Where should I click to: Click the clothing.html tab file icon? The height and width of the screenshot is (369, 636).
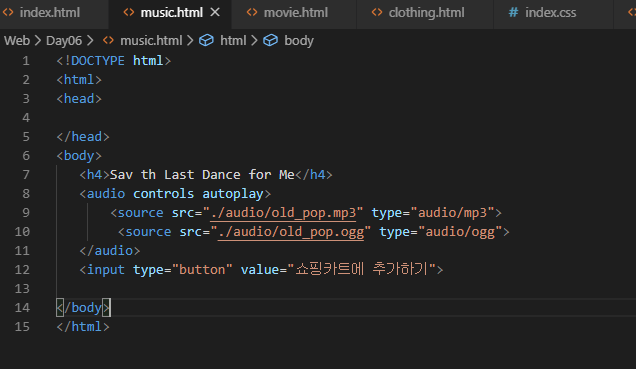point(377,12)
